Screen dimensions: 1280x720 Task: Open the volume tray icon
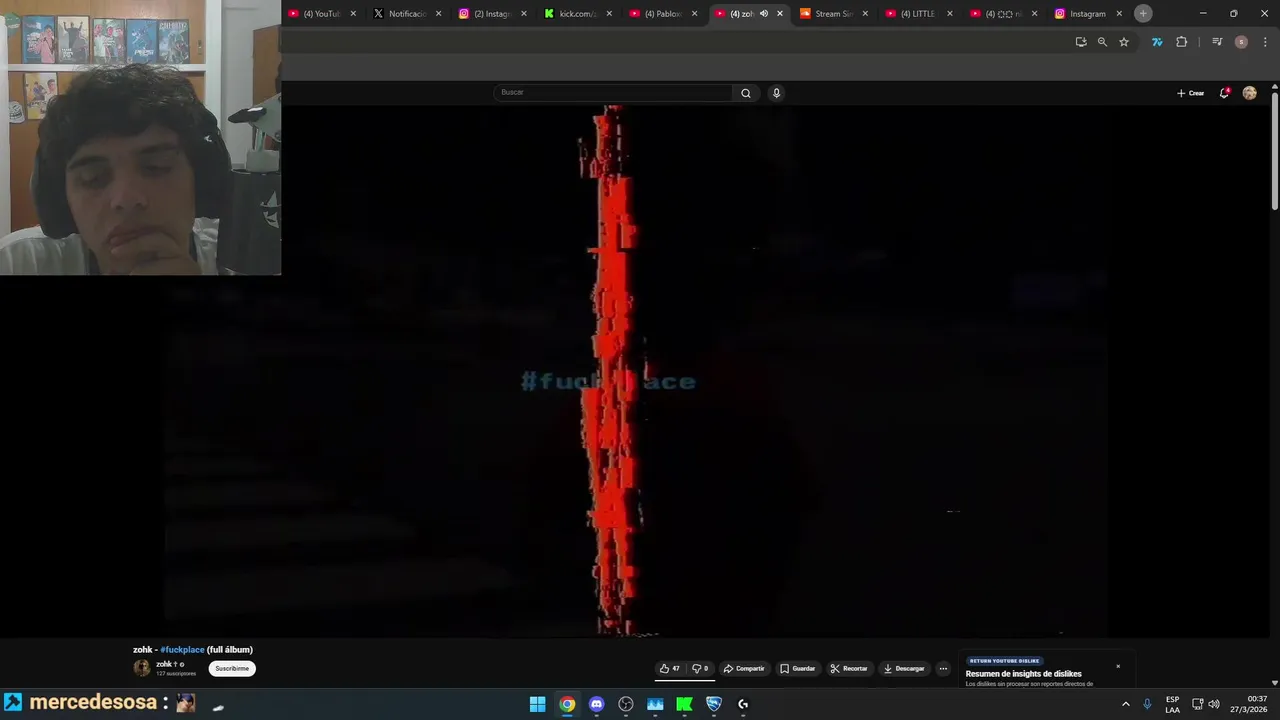coord(1214,704)
